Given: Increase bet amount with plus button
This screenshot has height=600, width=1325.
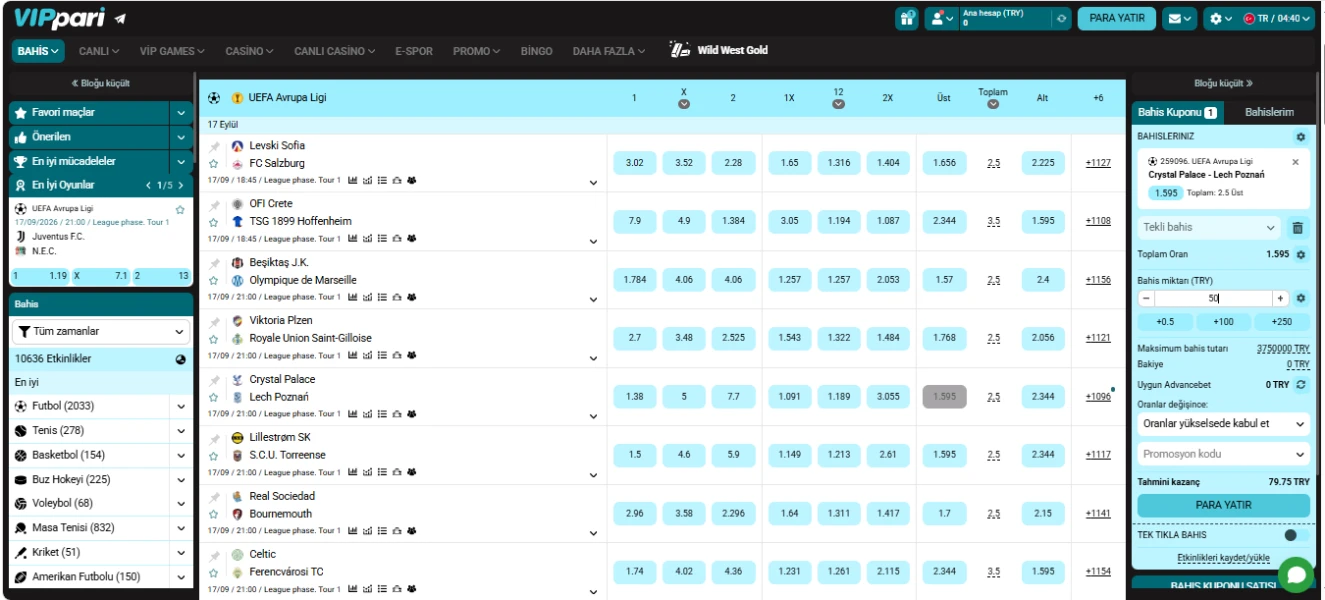Looking at the screenshot, I should pyautogui.click(x=1280, y=298).
